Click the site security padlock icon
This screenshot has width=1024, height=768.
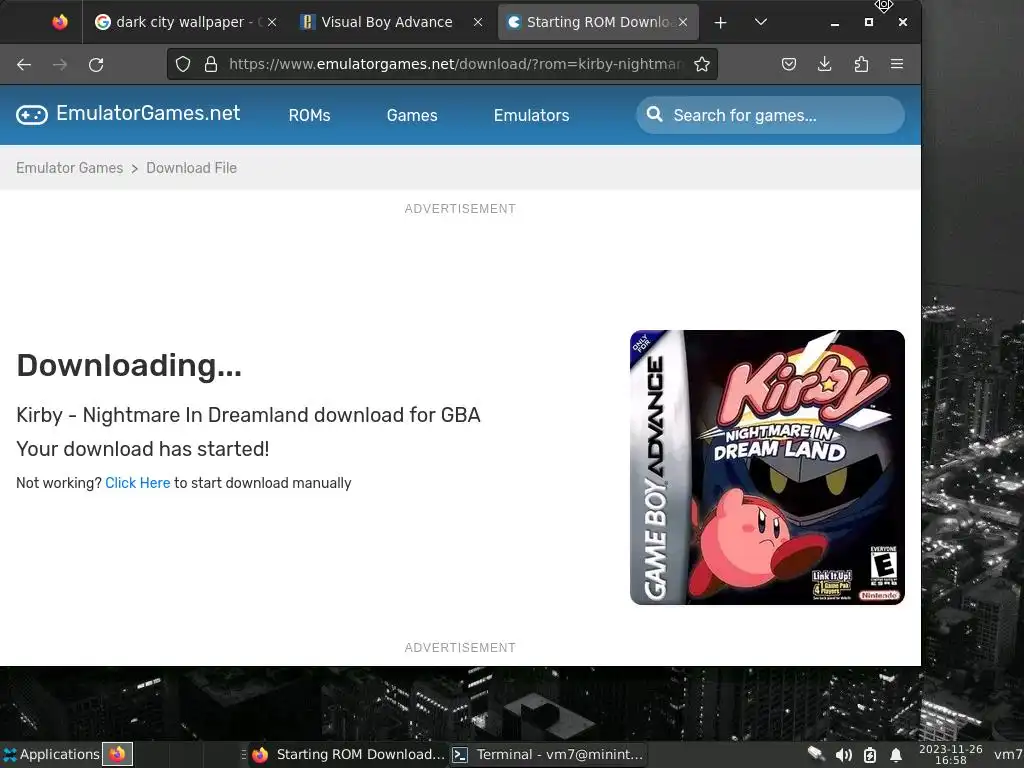(210, 64)
